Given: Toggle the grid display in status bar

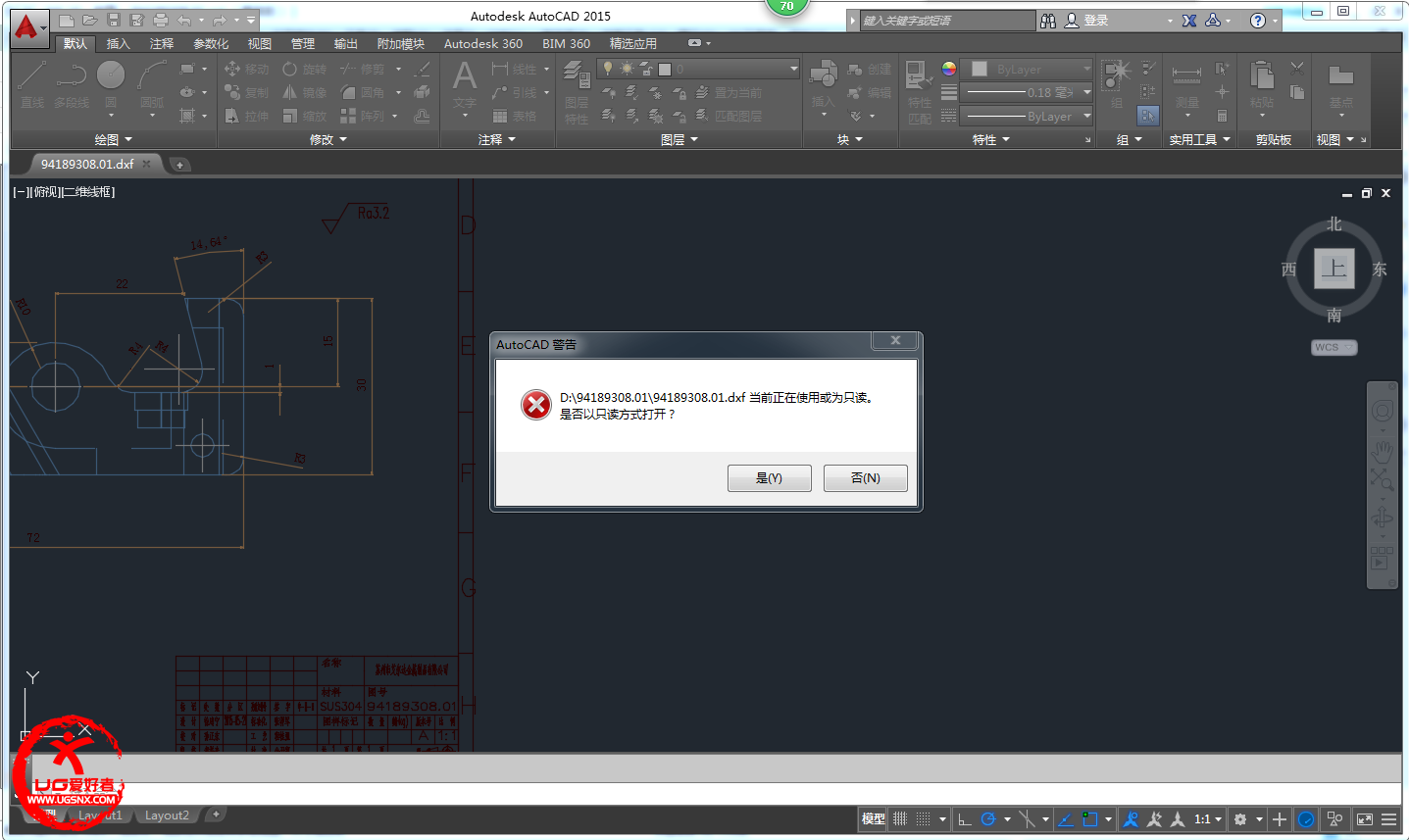Looking at the screenshot, I should tap(900, 818).
